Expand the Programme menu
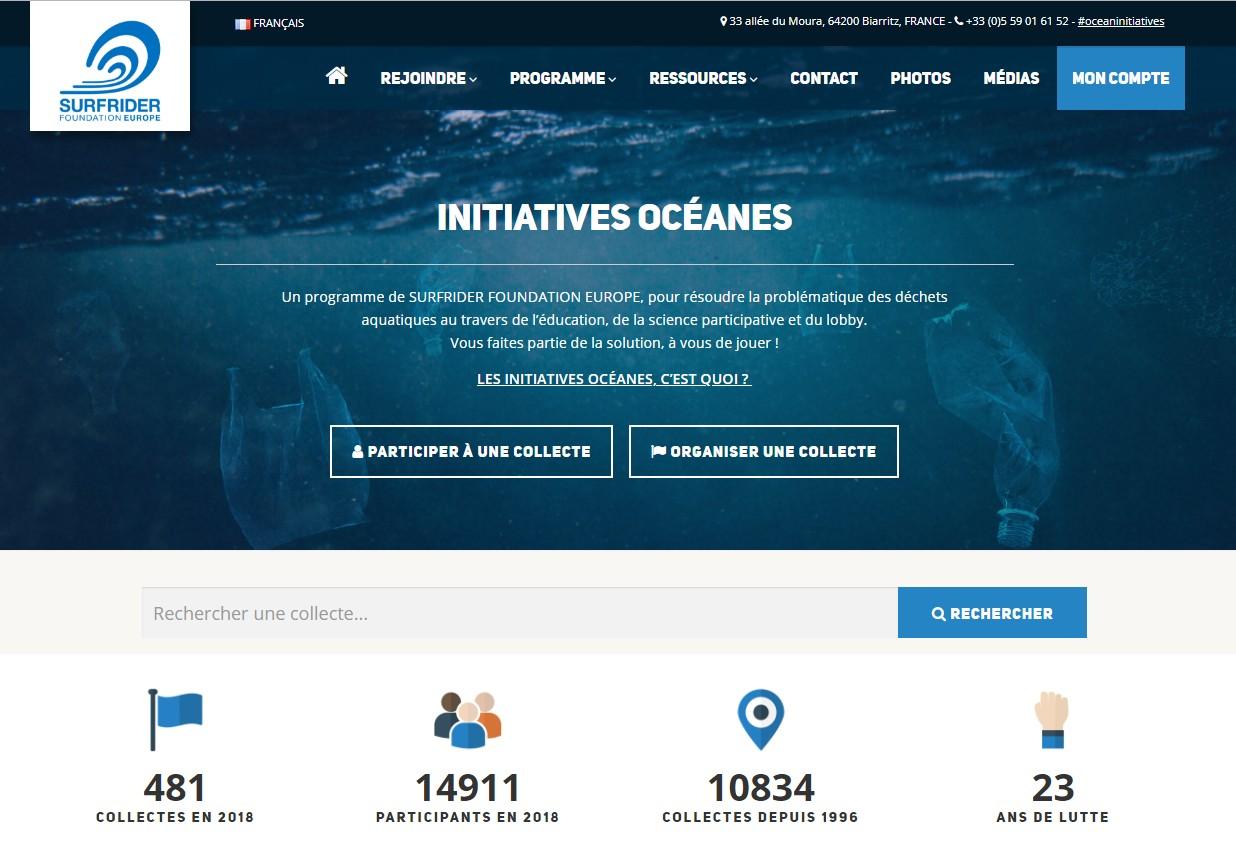Screen dimensions: 1236x859 pyautogui.click(x=563, y=78)
